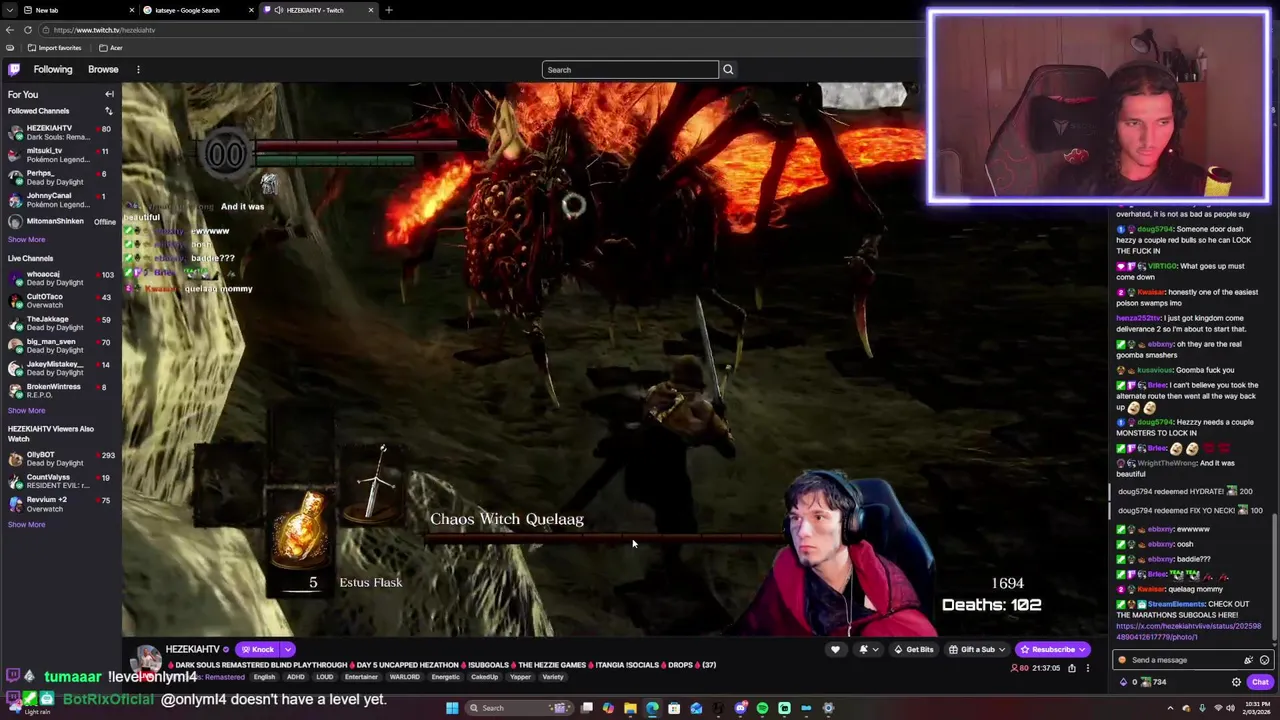Click the Light rain weather widget

[30, 708]
